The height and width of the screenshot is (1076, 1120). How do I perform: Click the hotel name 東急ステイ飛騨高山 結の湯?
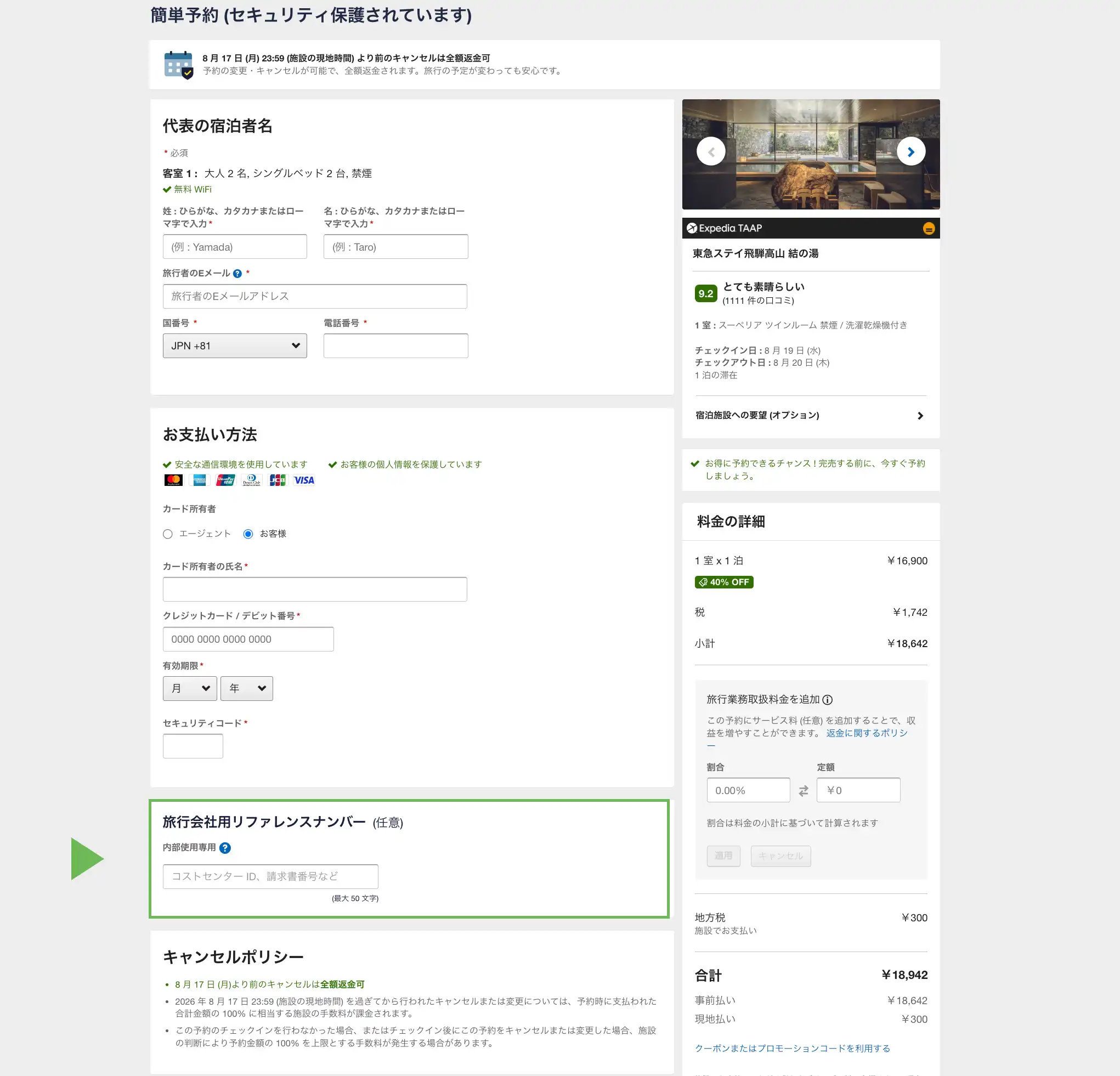click(x=755, y=253)
